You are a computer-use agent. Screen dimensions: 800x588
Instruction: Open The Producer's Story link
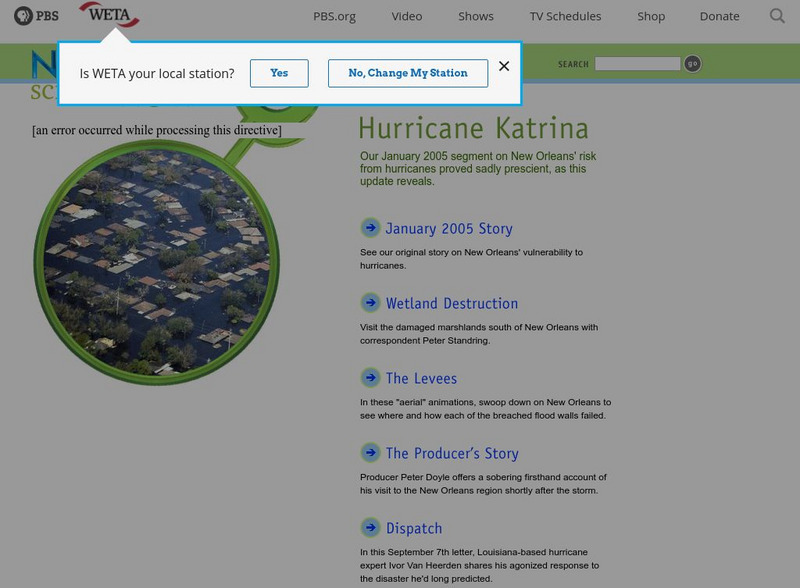point(452,453)
